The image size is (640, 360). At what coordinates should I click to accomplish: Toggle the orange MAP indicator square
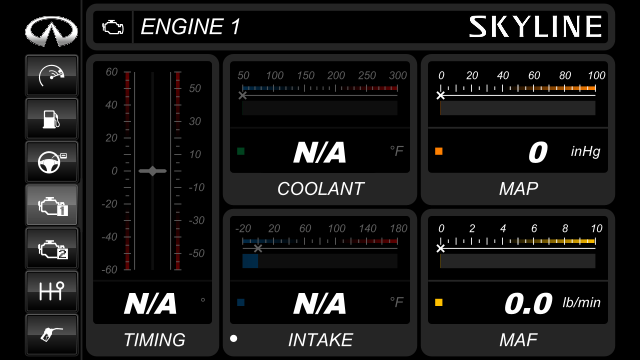click(439, 151)
